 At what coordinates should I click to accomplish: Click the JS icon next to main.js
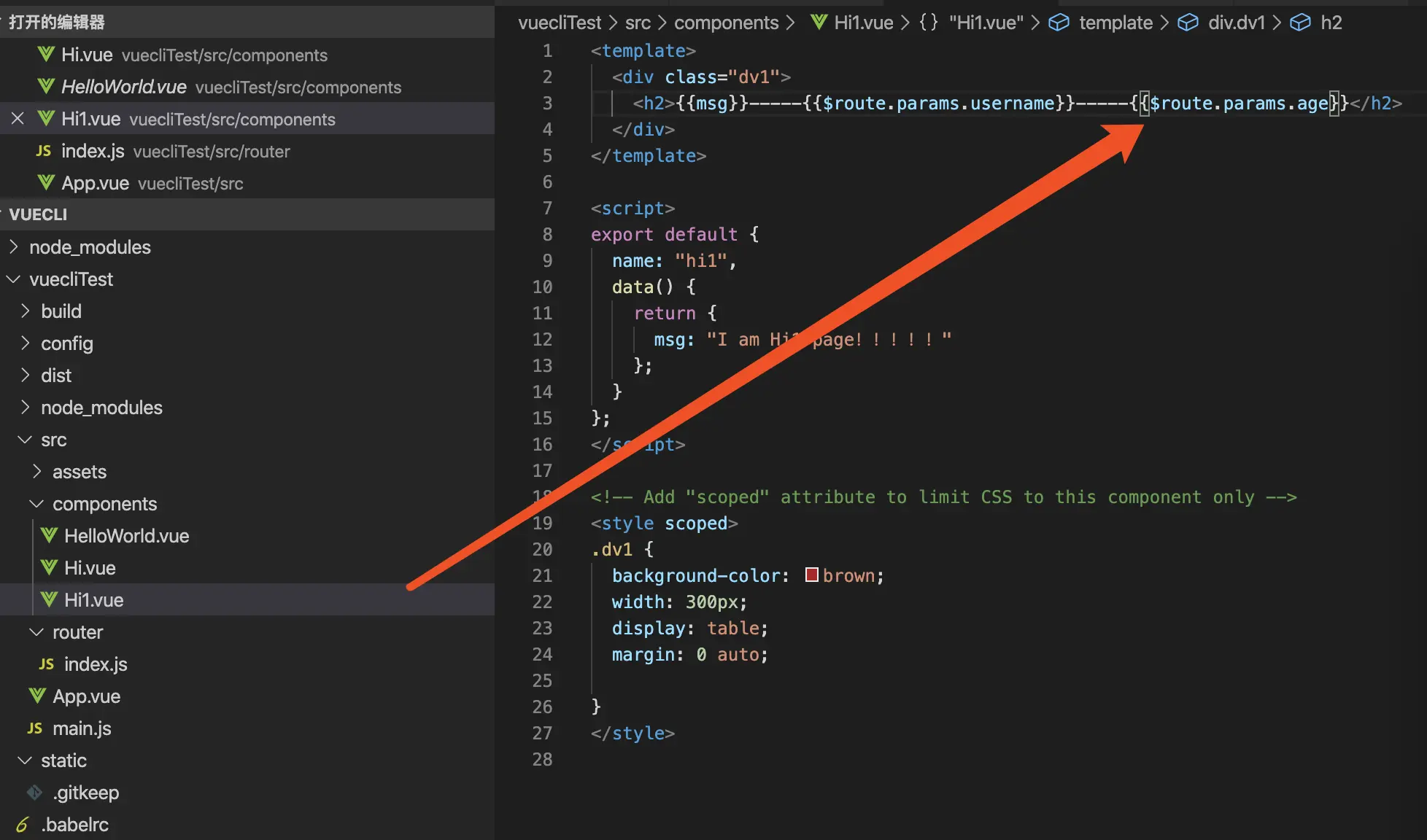[35, 728]
